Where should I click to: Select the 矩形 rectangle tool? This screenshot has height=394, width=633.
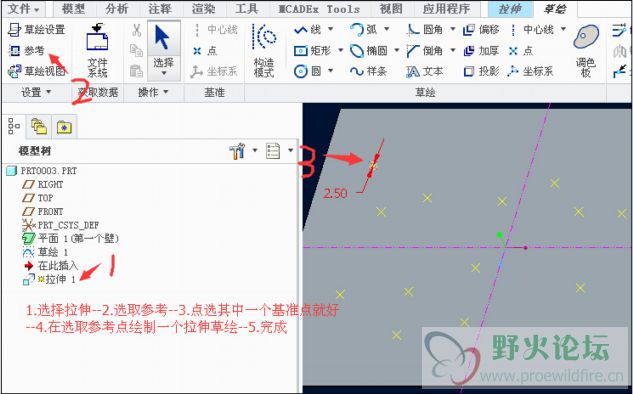(313, 50)
